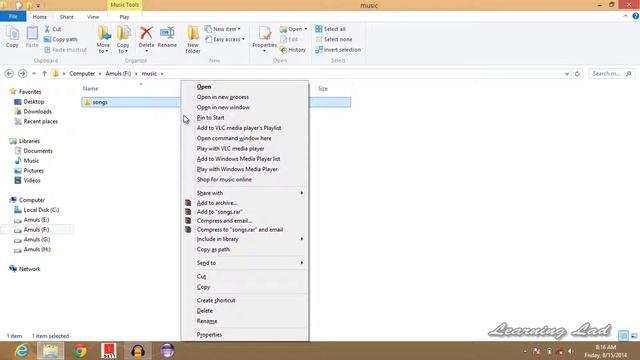640x360 pixels.
Task: Click Edit in the ribbon Open group
Action: click(x=289, y=39)
